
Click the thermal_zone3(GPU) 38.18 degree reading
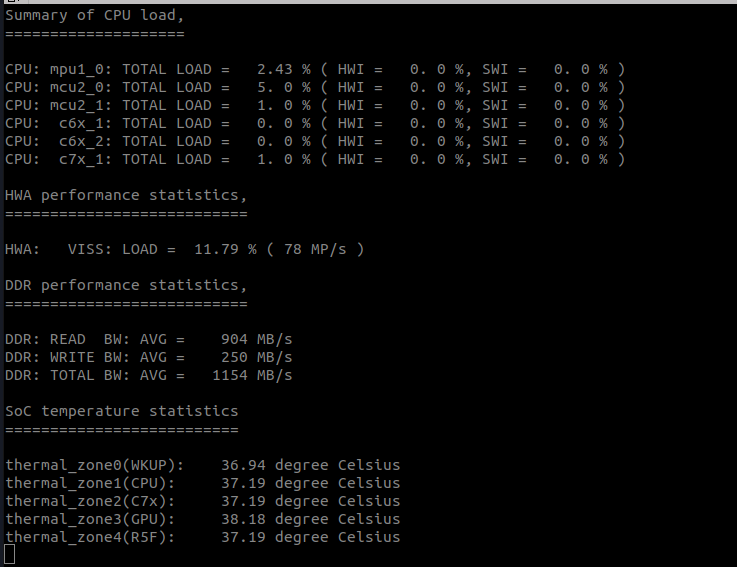pos(311,519)
